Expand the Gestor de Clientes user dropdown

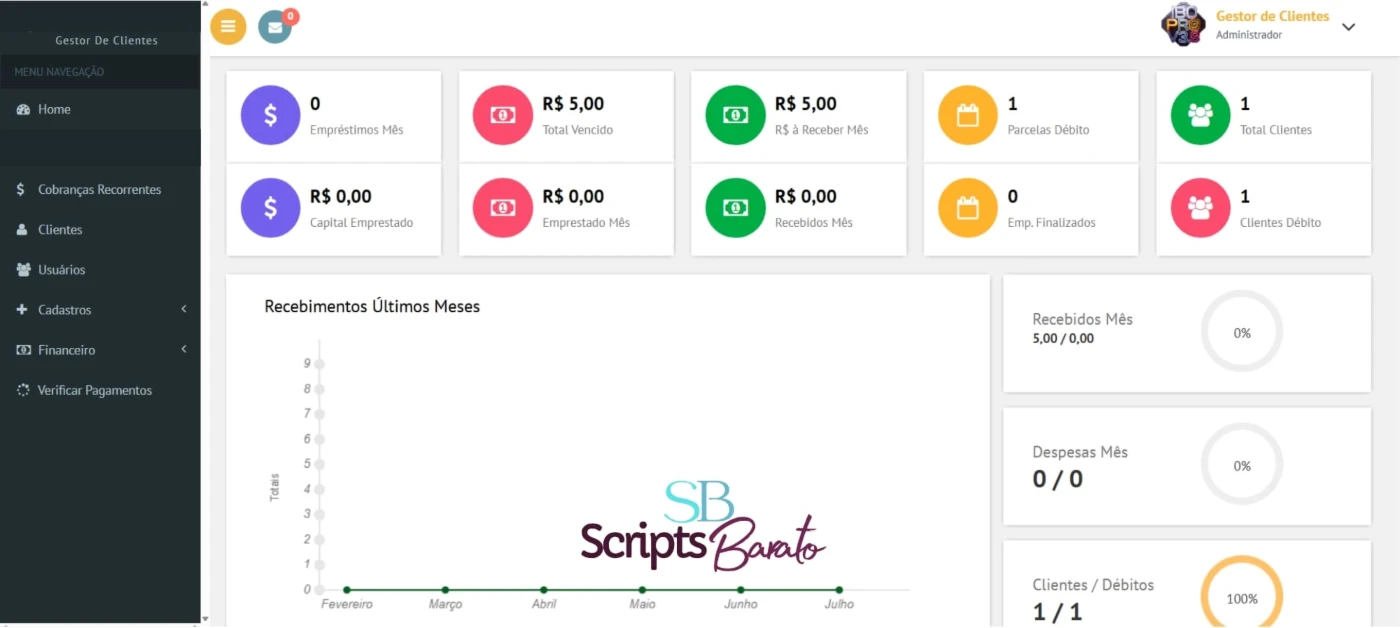(x=1348, y=27)
